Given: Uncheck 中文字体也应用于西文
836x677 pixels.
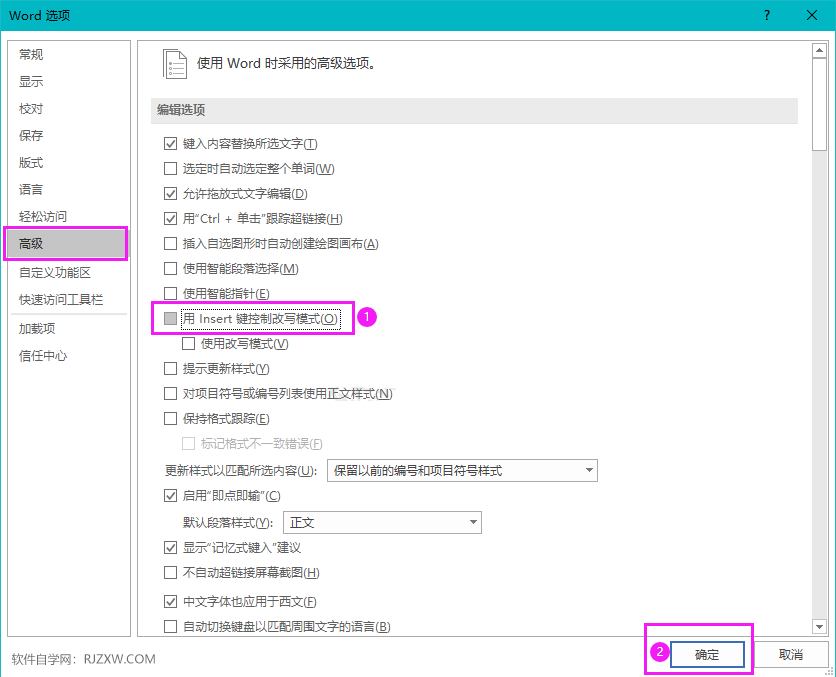Looking at the screenshot, I should 170,601.
